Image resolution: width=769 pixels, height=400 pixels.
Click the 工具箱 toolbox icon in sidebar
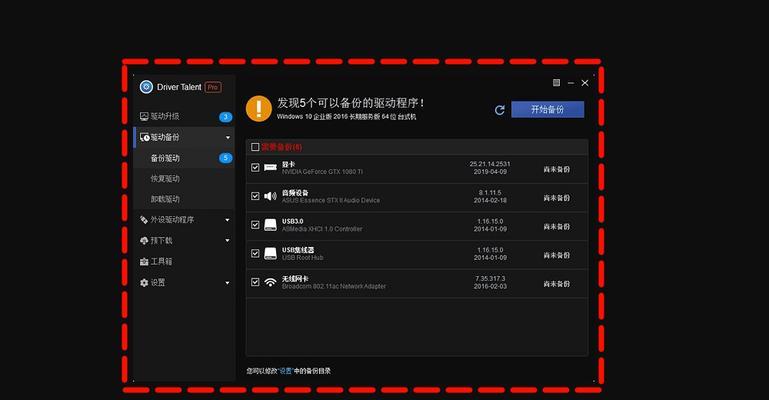(144, 262)
